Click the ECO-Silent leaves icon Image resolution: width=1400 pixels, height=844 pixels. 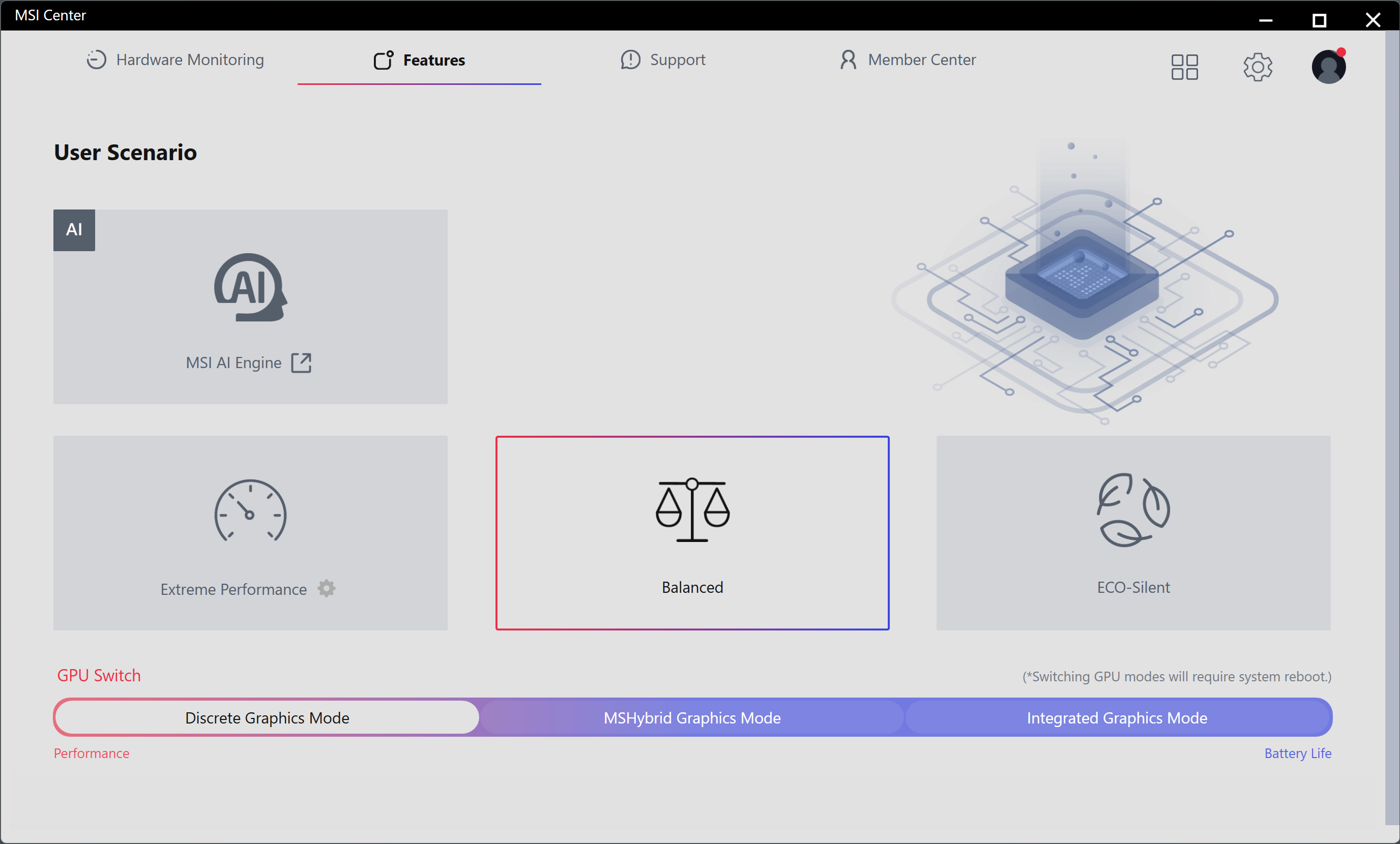point(1133,510)
